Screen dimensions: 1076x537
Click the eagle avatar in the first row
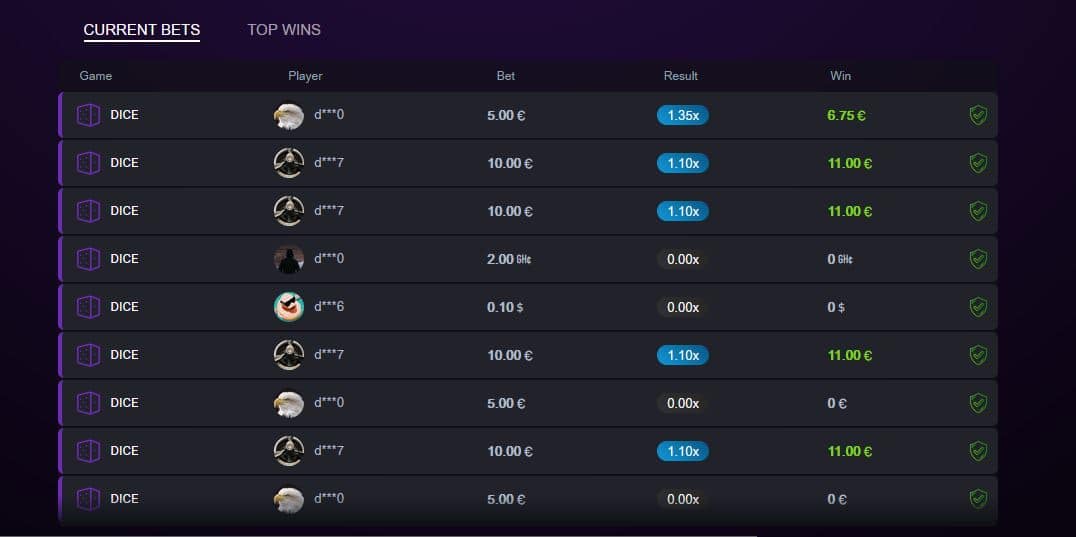click(x=288, y=115)
